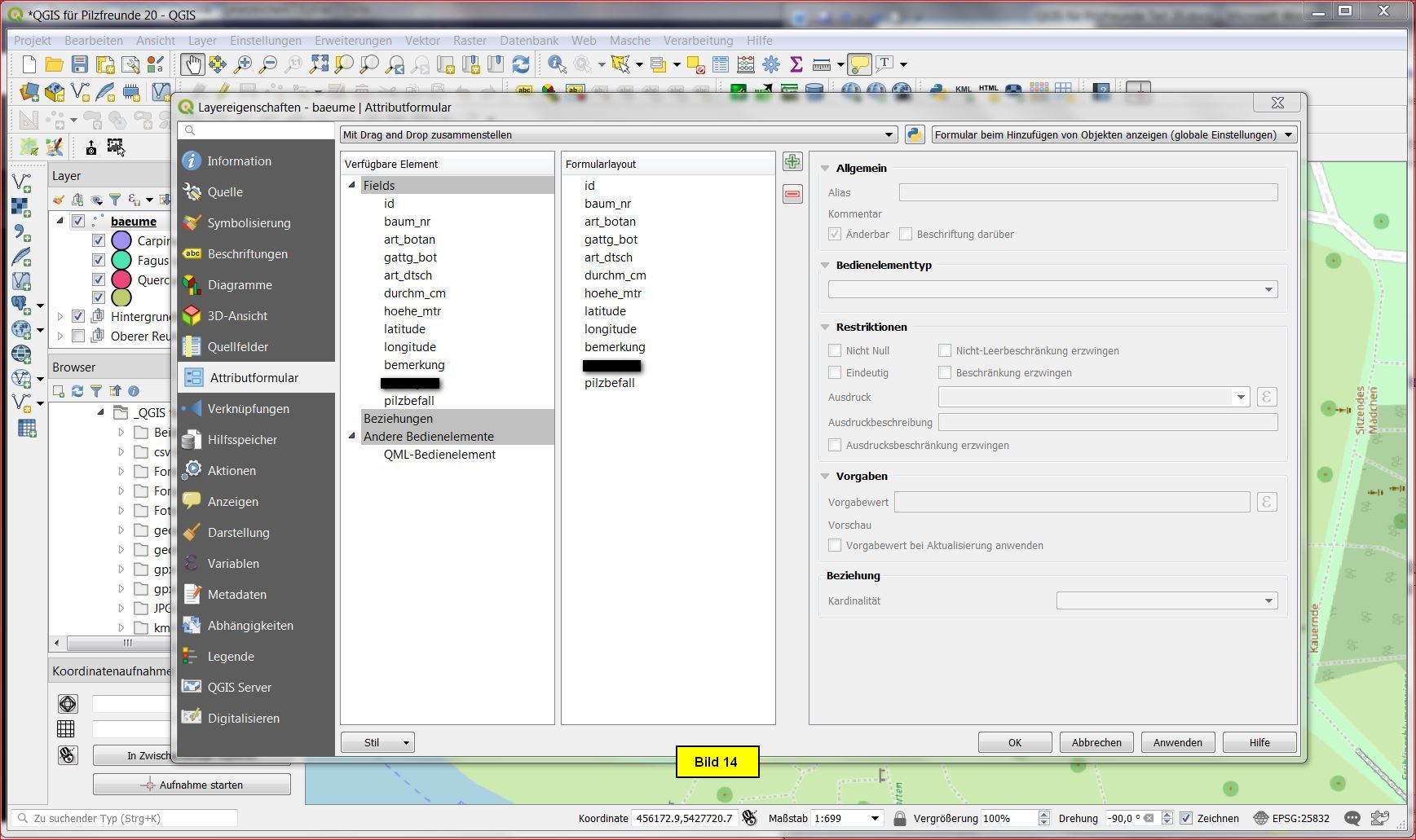Click into the Alias input field
This screenshot has height=840, width=1416.
click(1087, 192)
